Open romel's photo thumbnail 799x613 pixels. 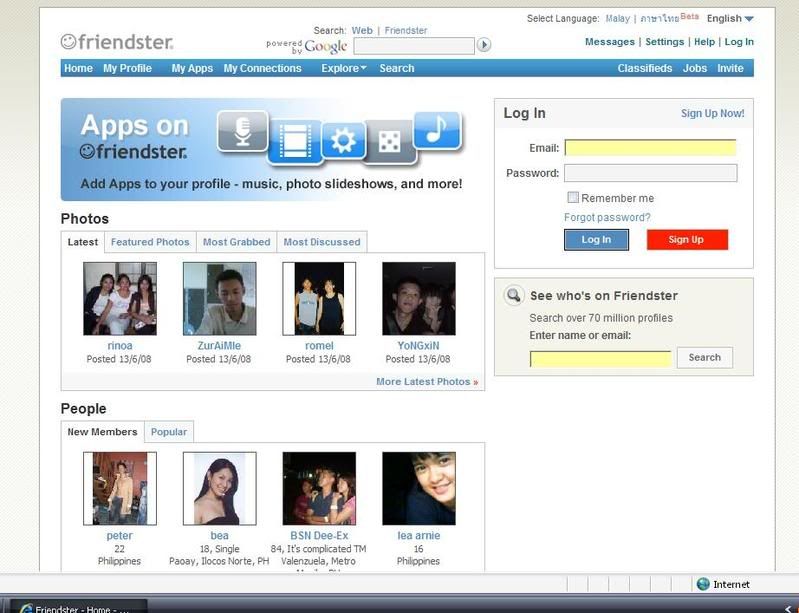(x=319, y=299)
